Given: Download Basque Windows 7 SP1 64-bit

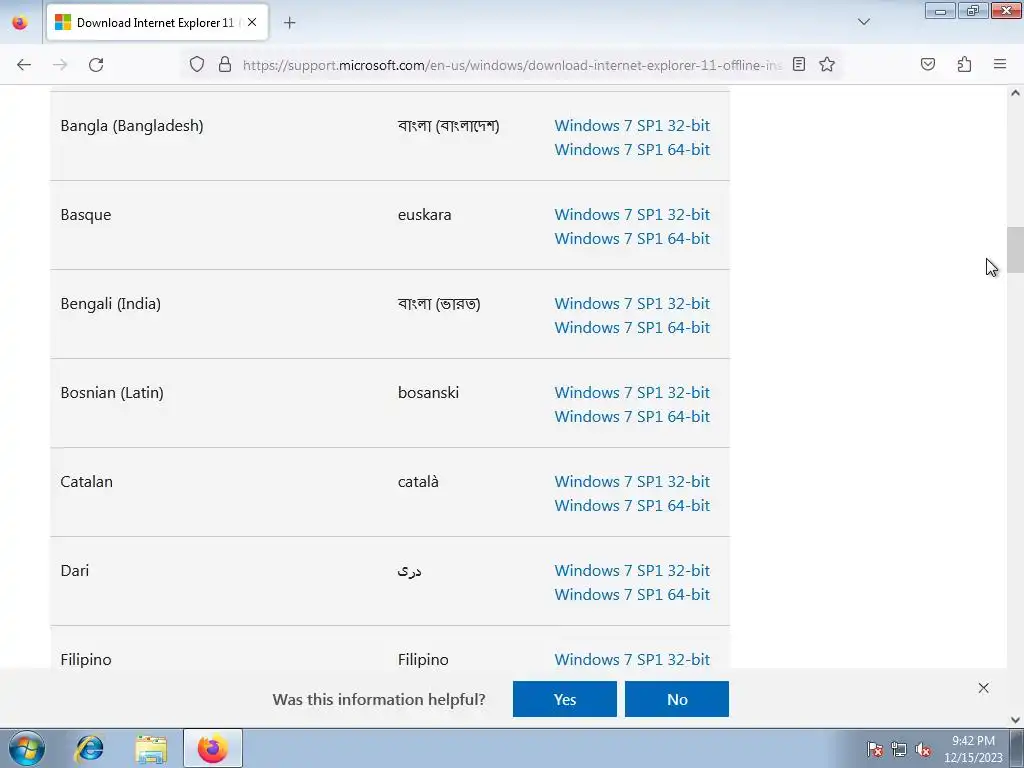Looking at the screenshot, I should click(x=632, y=238).
